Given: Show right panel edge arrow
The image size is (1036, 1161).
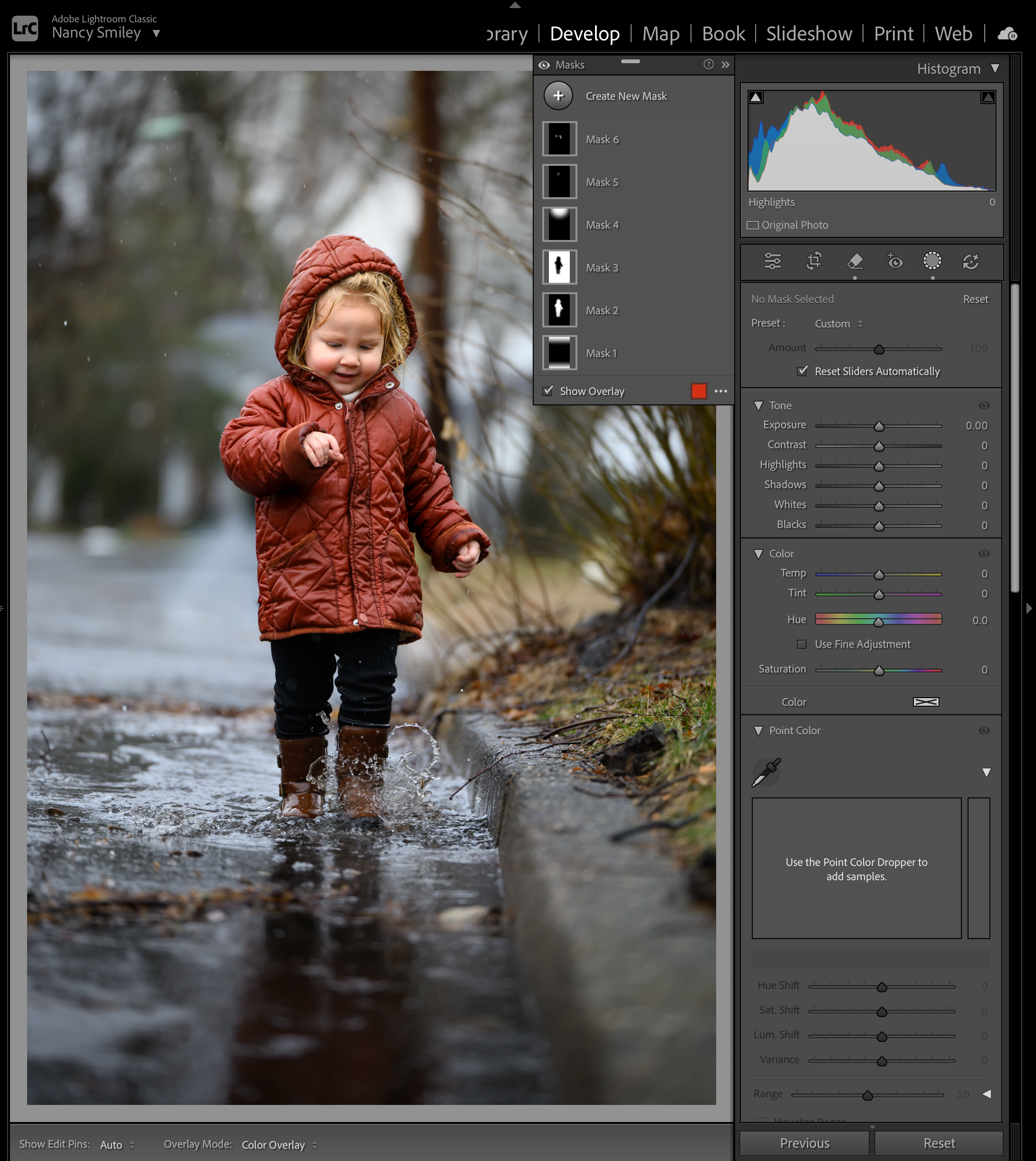Looking at the screenshot, I should point(1028,608).
